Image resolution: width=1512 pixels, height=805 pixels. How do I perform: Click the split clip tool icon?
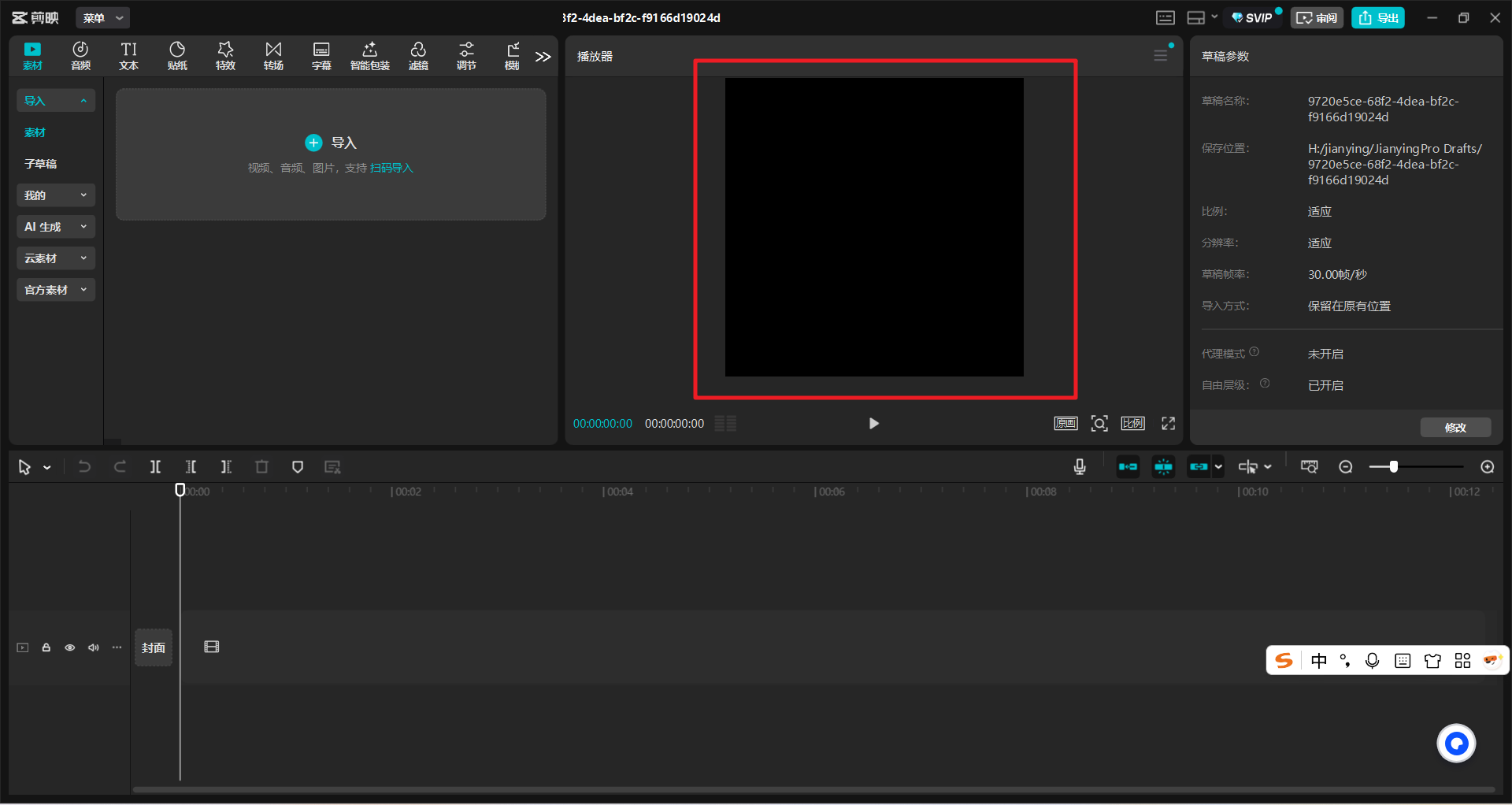pos(155,467)
